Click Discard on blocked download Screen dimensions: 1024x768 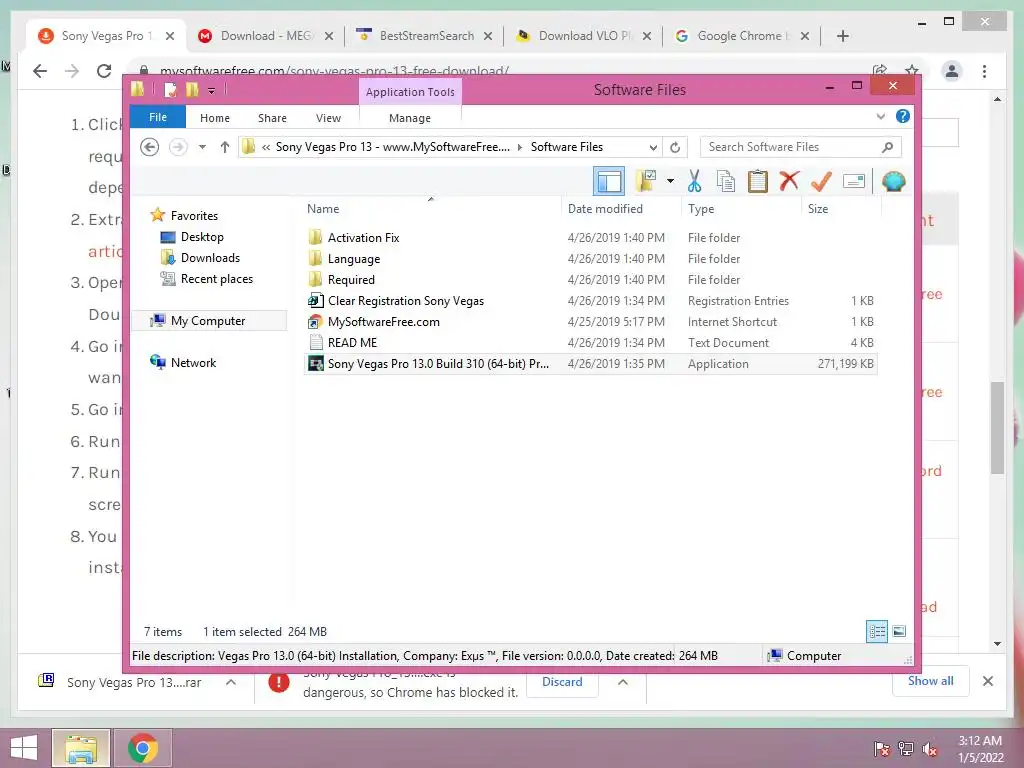(x=562, y=682)
